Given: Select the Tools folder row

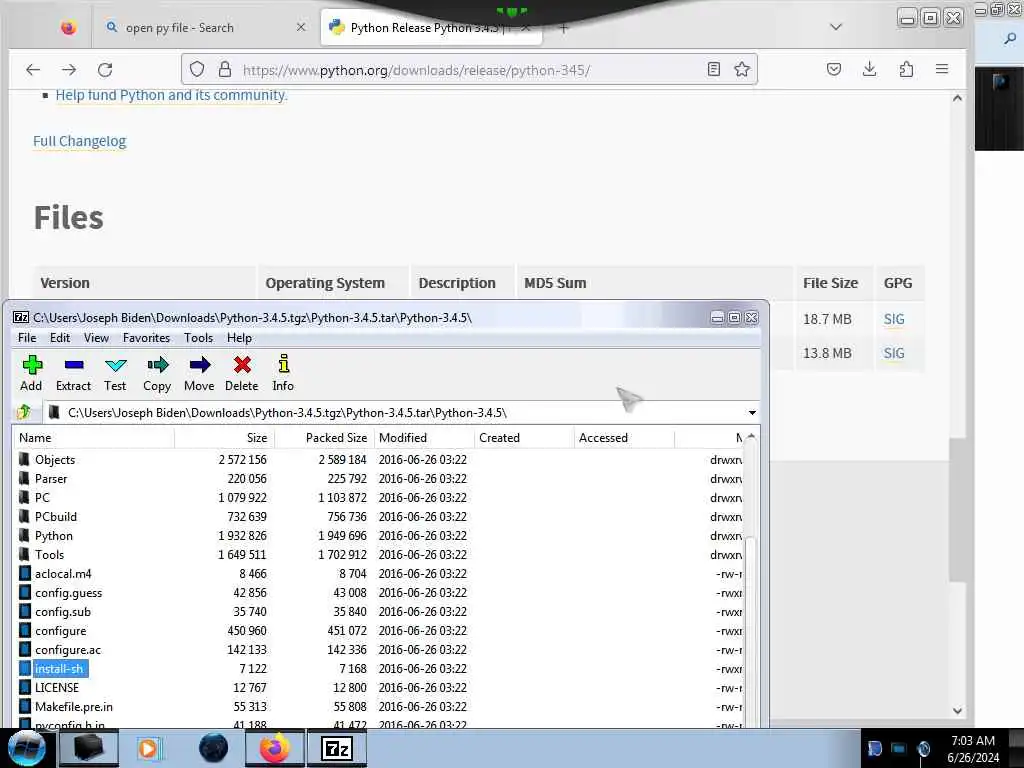Looking at the screenshot, I should [379, 554].
